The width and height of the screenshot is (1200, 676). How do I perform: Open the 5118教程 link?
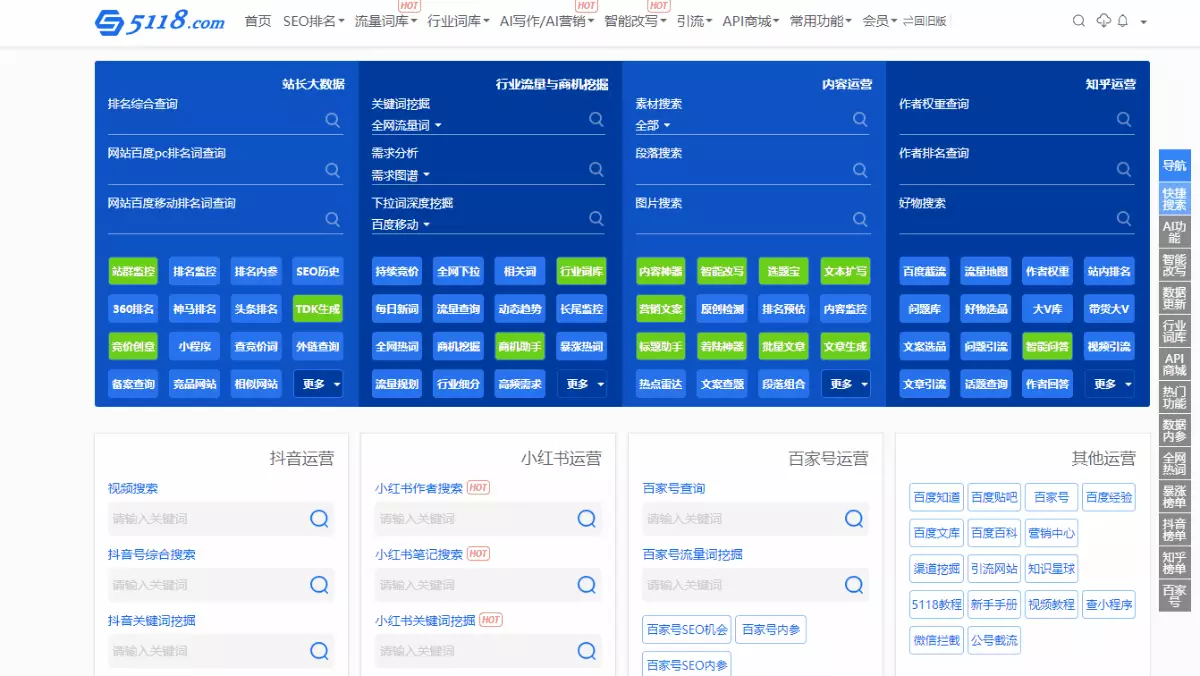tap(936, 605)
